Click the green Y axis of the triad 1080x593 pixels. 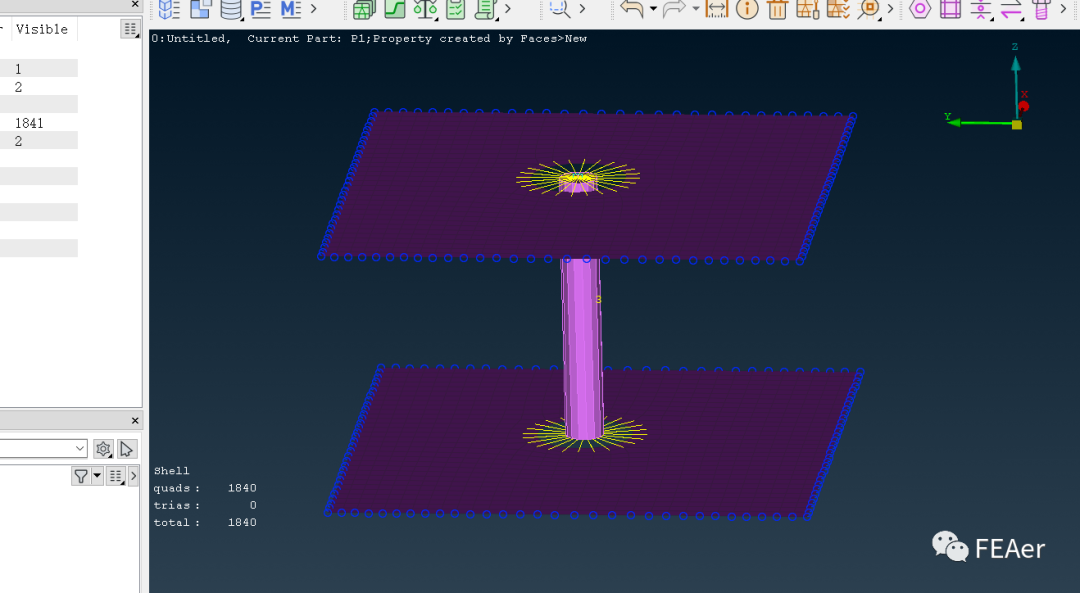coord(978,122)
